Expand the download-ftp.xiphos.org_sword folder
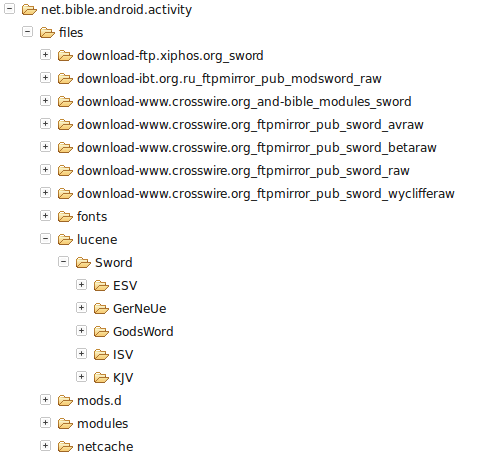The height and width of the screenshot is (459, 485). (x=45, y=55)
